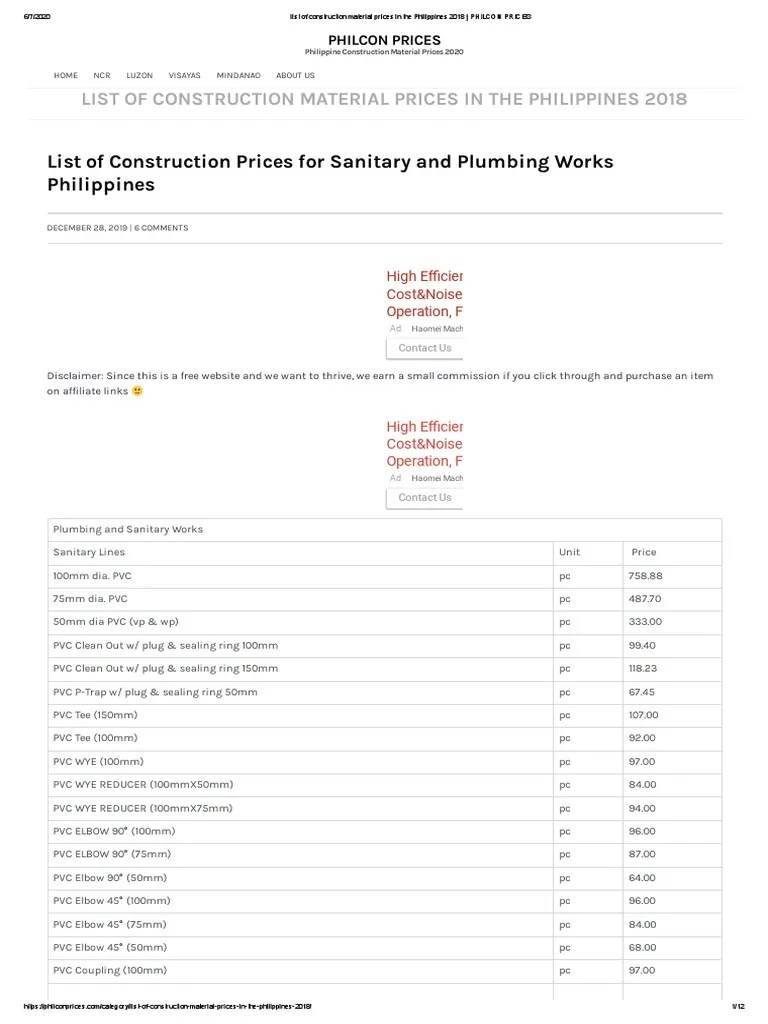768x1024 pixels.
Task: Visit the ABOUT US page
Action: pyautogui.click(x=294, y=74)
